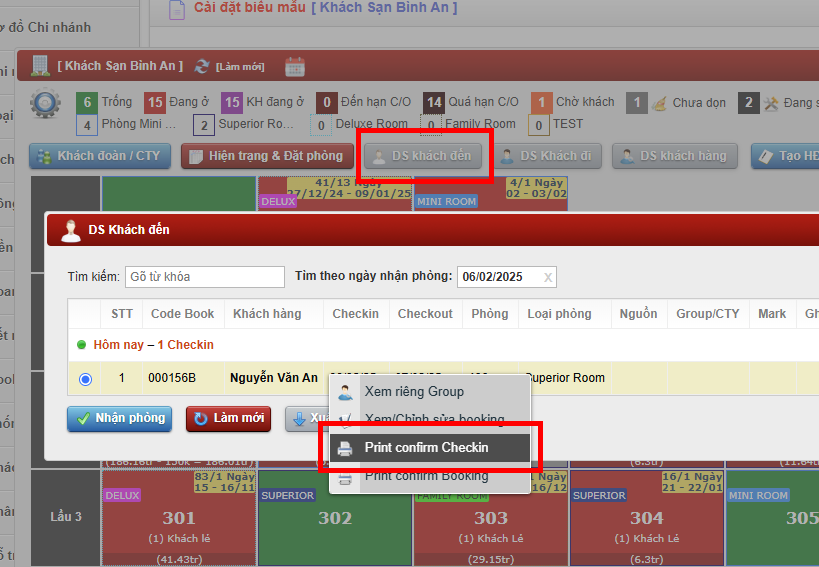This screenshot has height=567, width=819.
Task: Click the red Đang ở status counter box
Action: [x=154, y=102]
